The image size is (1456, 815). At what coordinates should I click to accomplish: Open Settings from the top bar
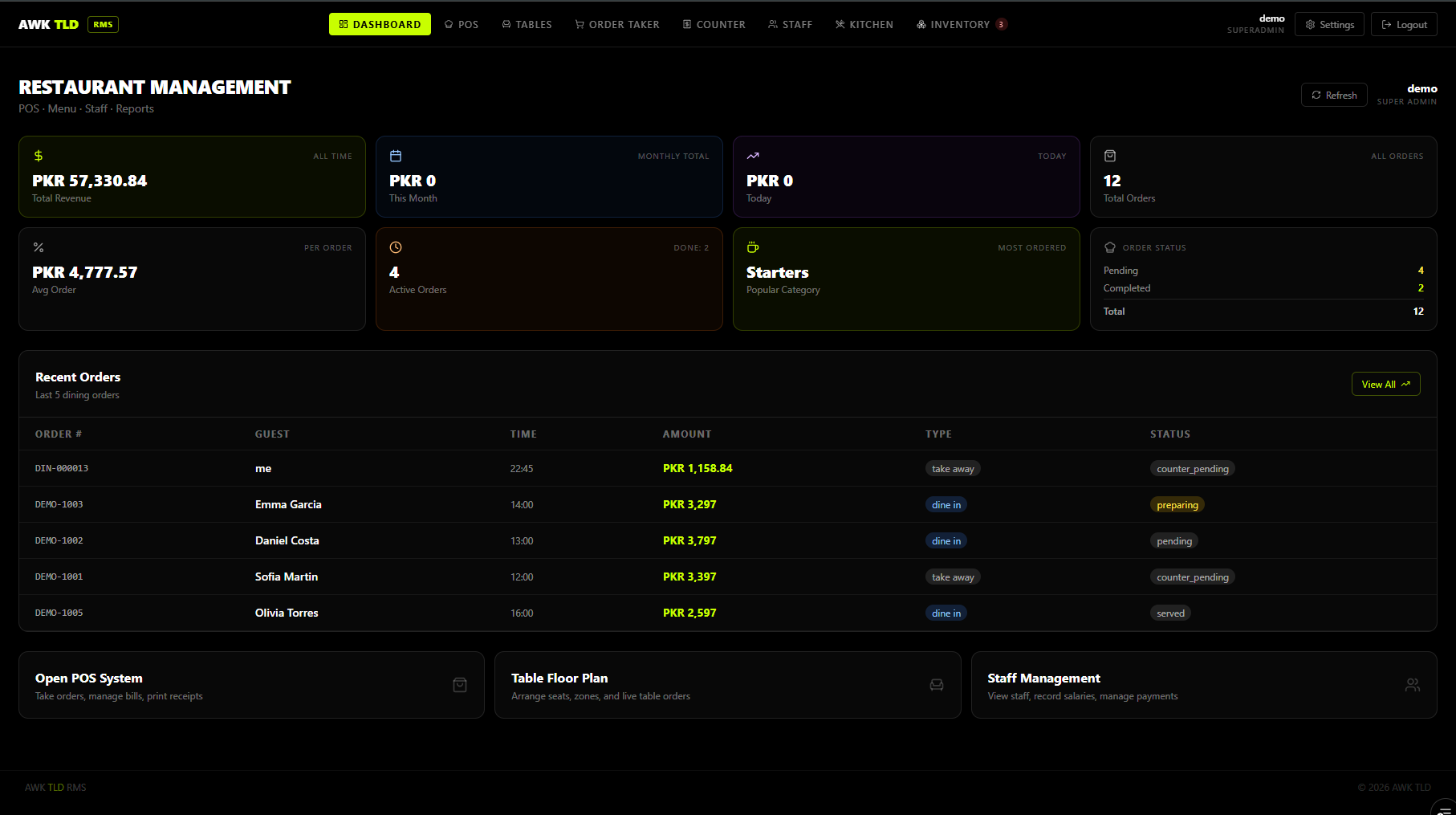1329,25
